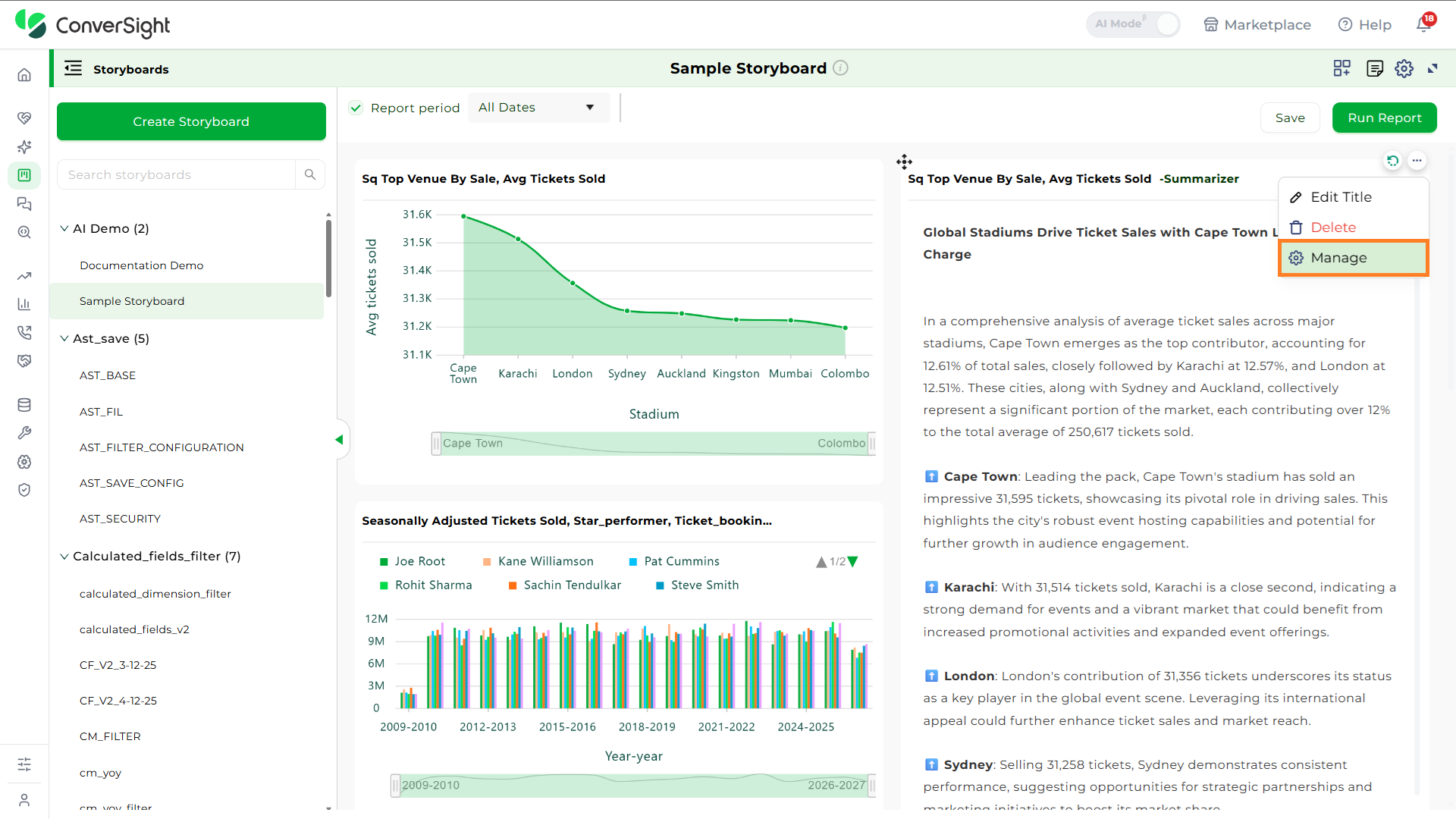The width and height of the screenshot is (1456, 819).
Task: Refresh the Summarizer widget
Action: click(1392, 161)
